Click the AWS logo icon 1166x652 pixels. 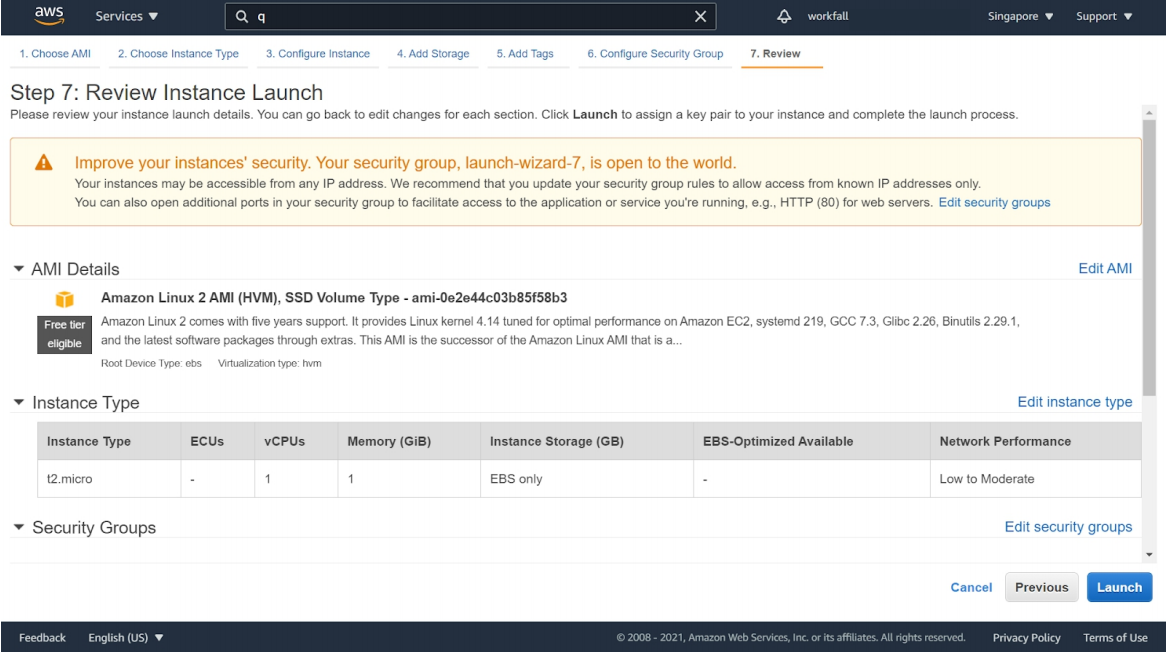point(49,15)
